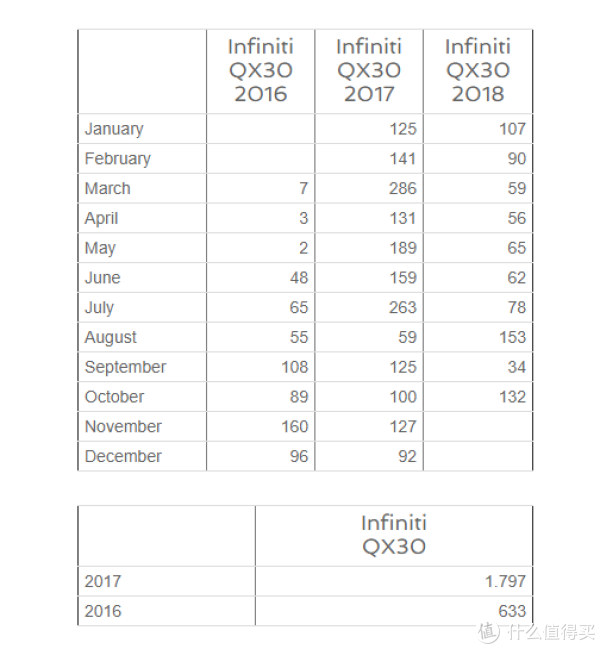Click the watermark logo in the corner

click(488, 632)
